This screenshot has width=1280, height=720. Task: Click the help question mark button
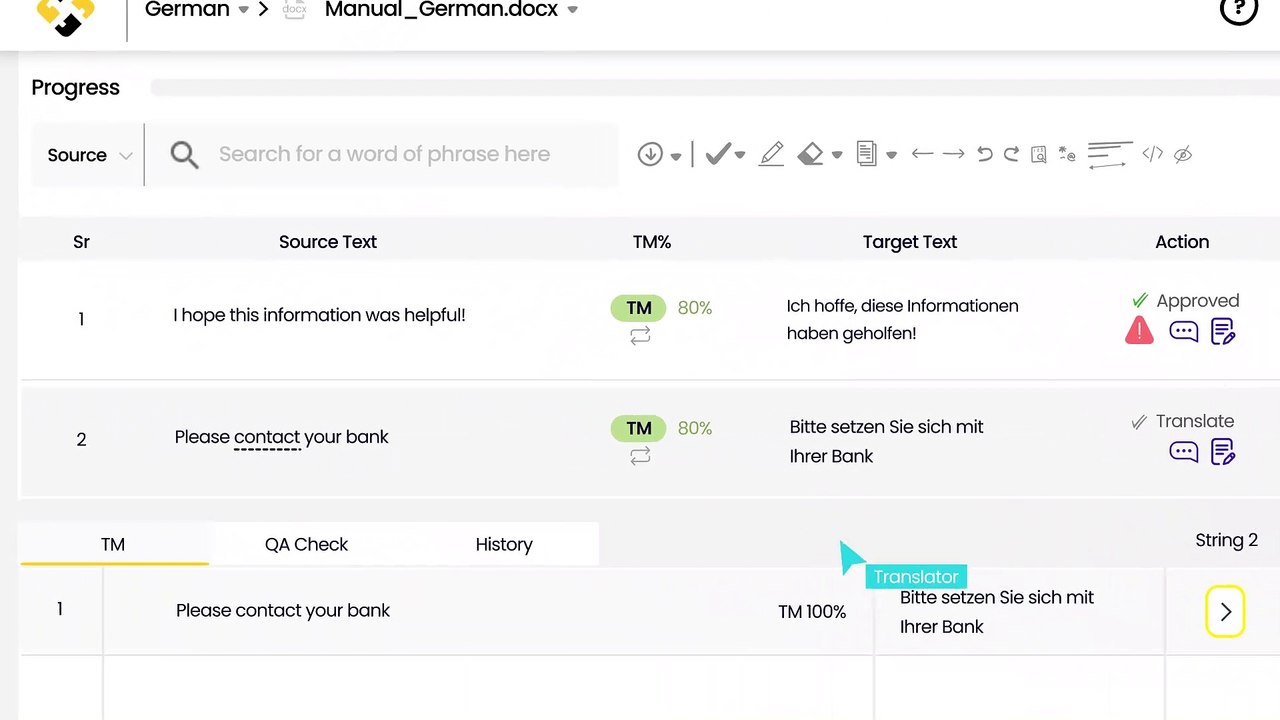[1238, 10]
